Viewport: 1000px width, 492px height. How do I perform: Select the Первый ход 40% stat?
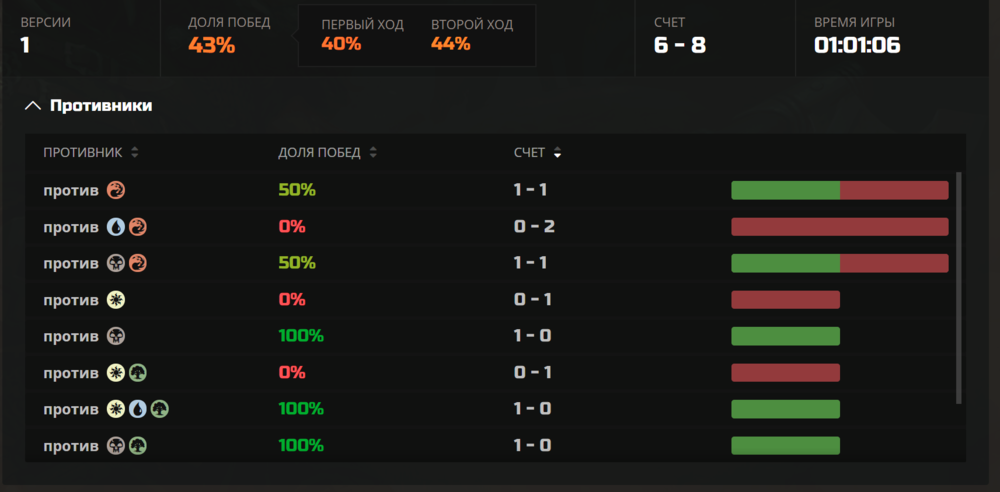[341, 43]
